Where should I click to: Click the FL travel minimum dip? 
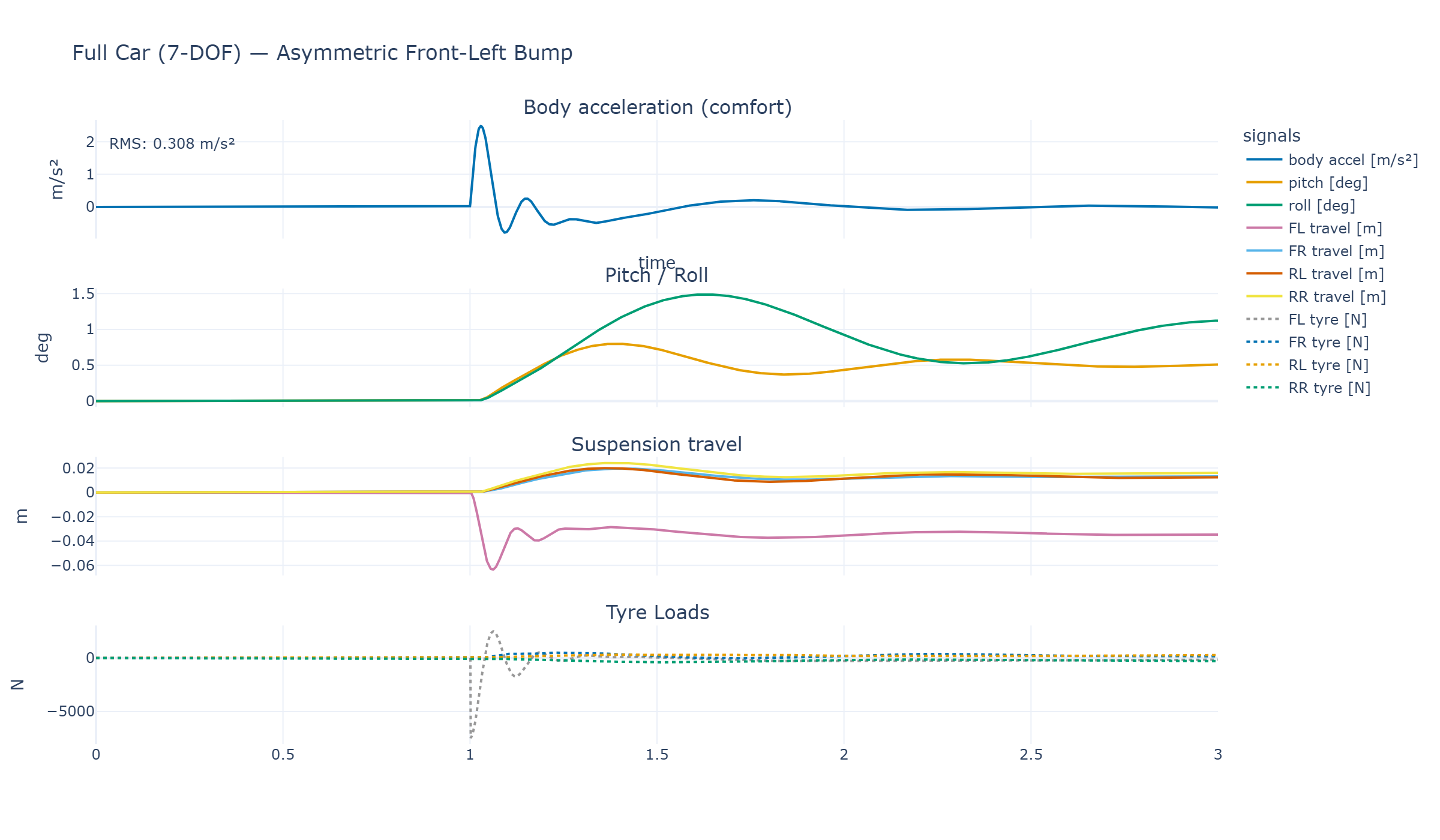click(493, 569)
